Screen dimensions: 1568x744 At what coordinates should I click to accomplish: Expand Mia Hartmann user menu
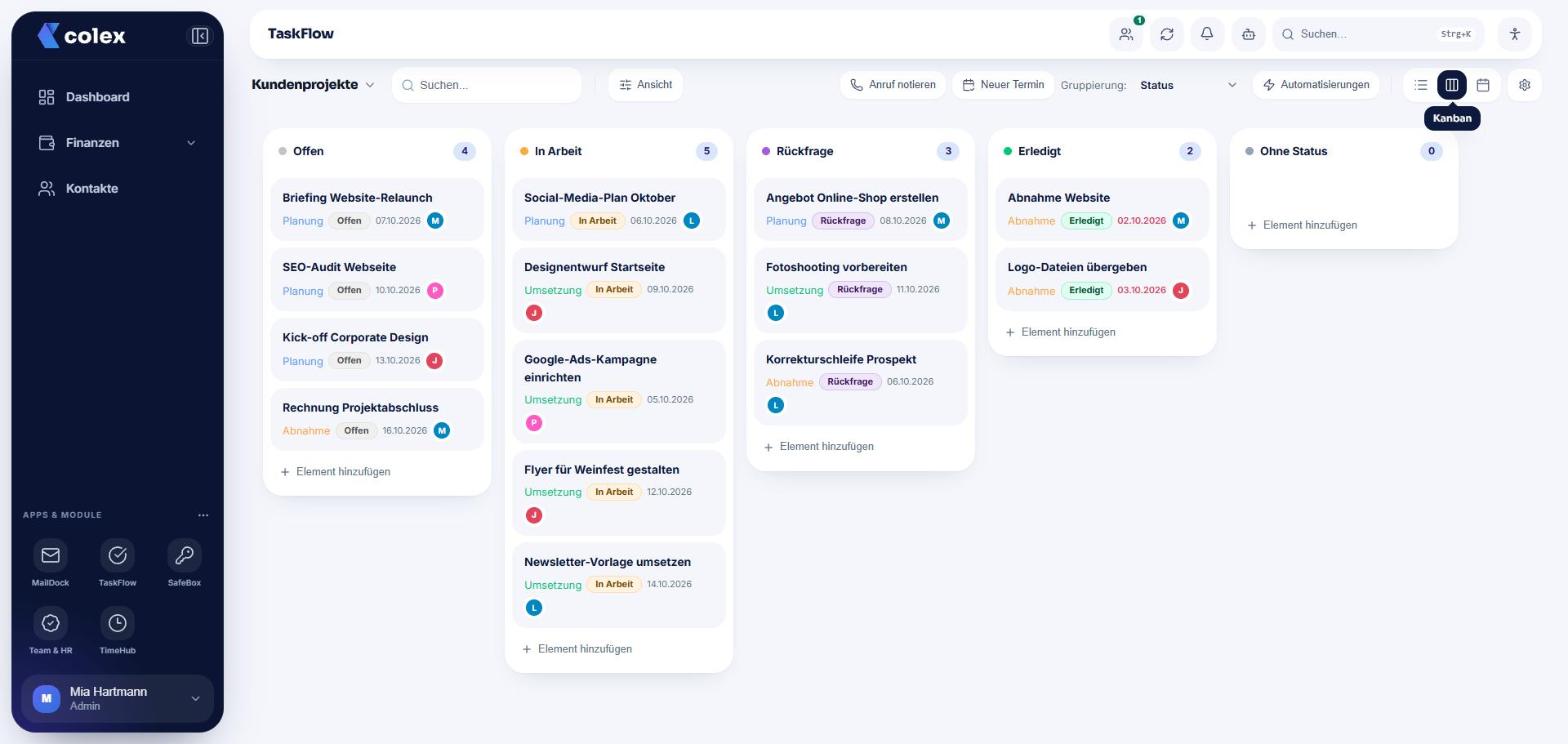coord(117,698)
